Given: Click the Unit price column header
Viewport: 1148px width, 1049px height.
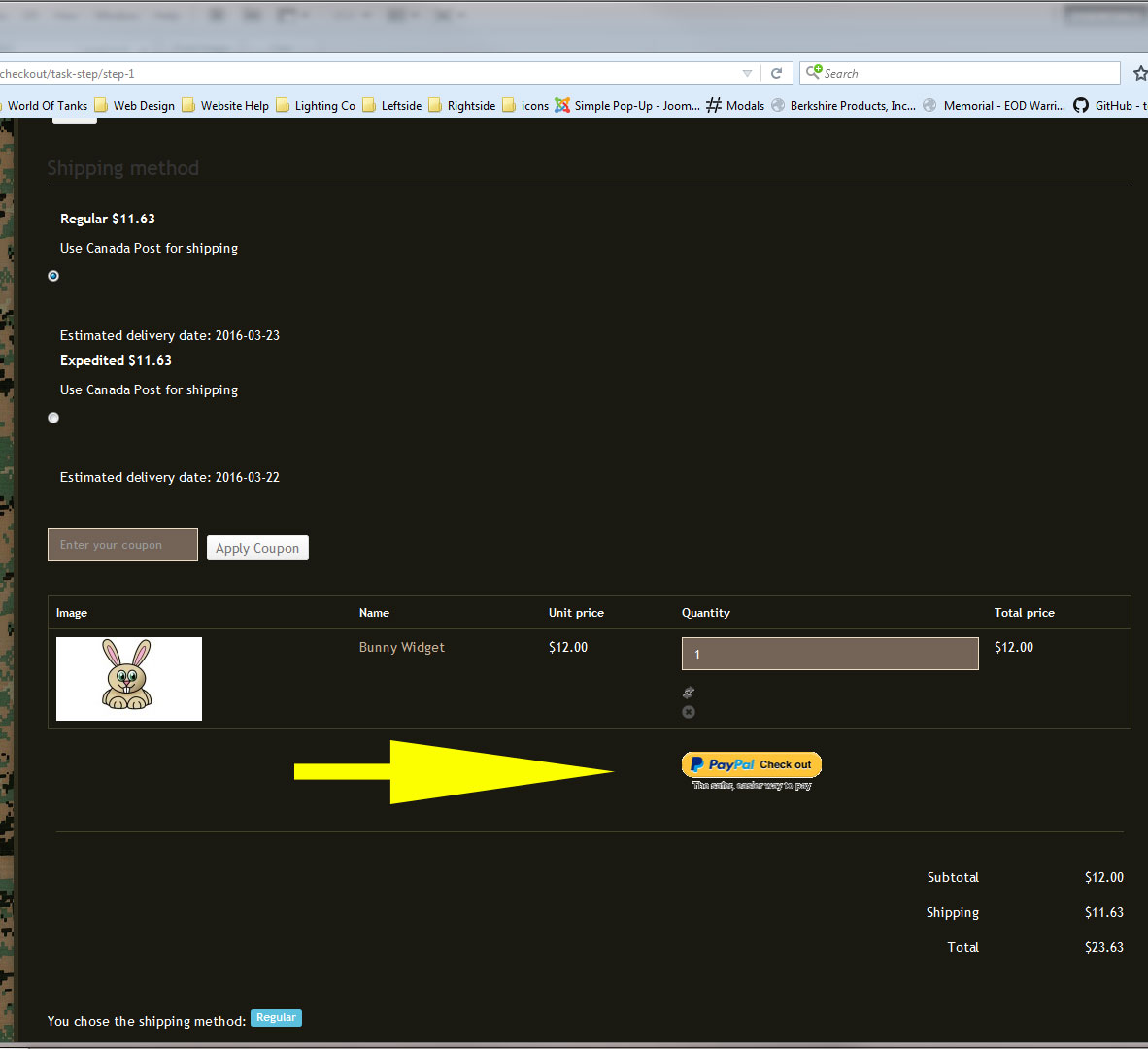Looking at the screenshot, I should coord(576,613).
